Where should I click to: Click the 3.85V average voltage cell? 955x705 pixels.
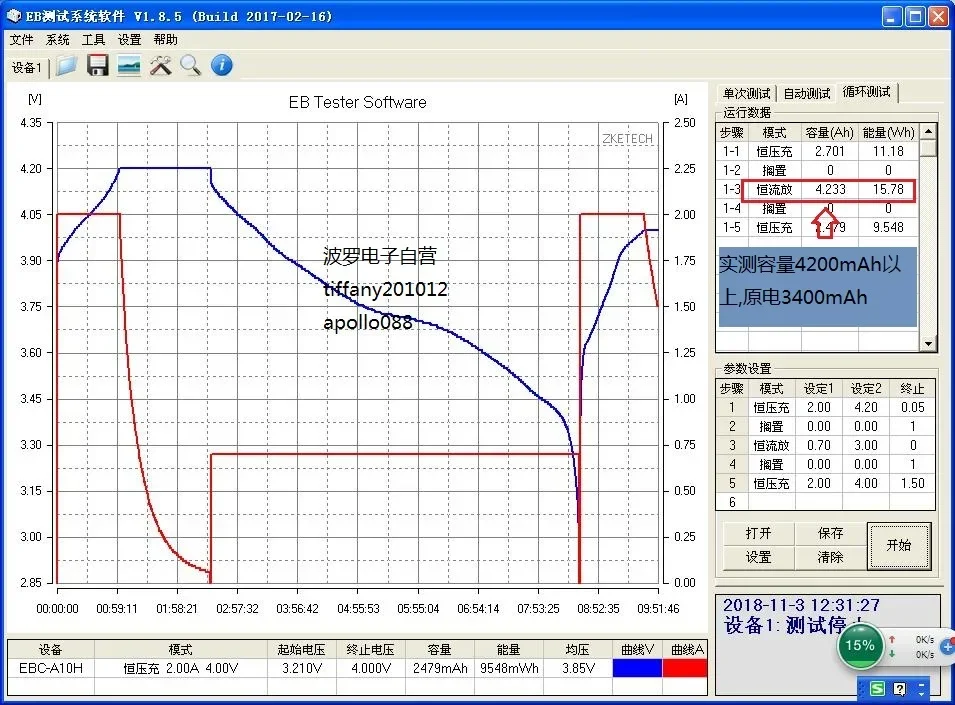[x=577, y=668]
